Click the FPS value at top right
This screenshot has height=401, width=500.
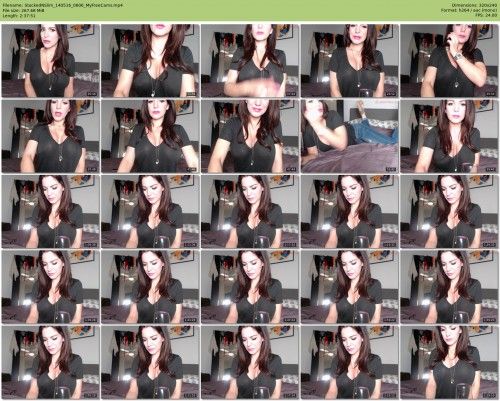[x=487, y=15]
